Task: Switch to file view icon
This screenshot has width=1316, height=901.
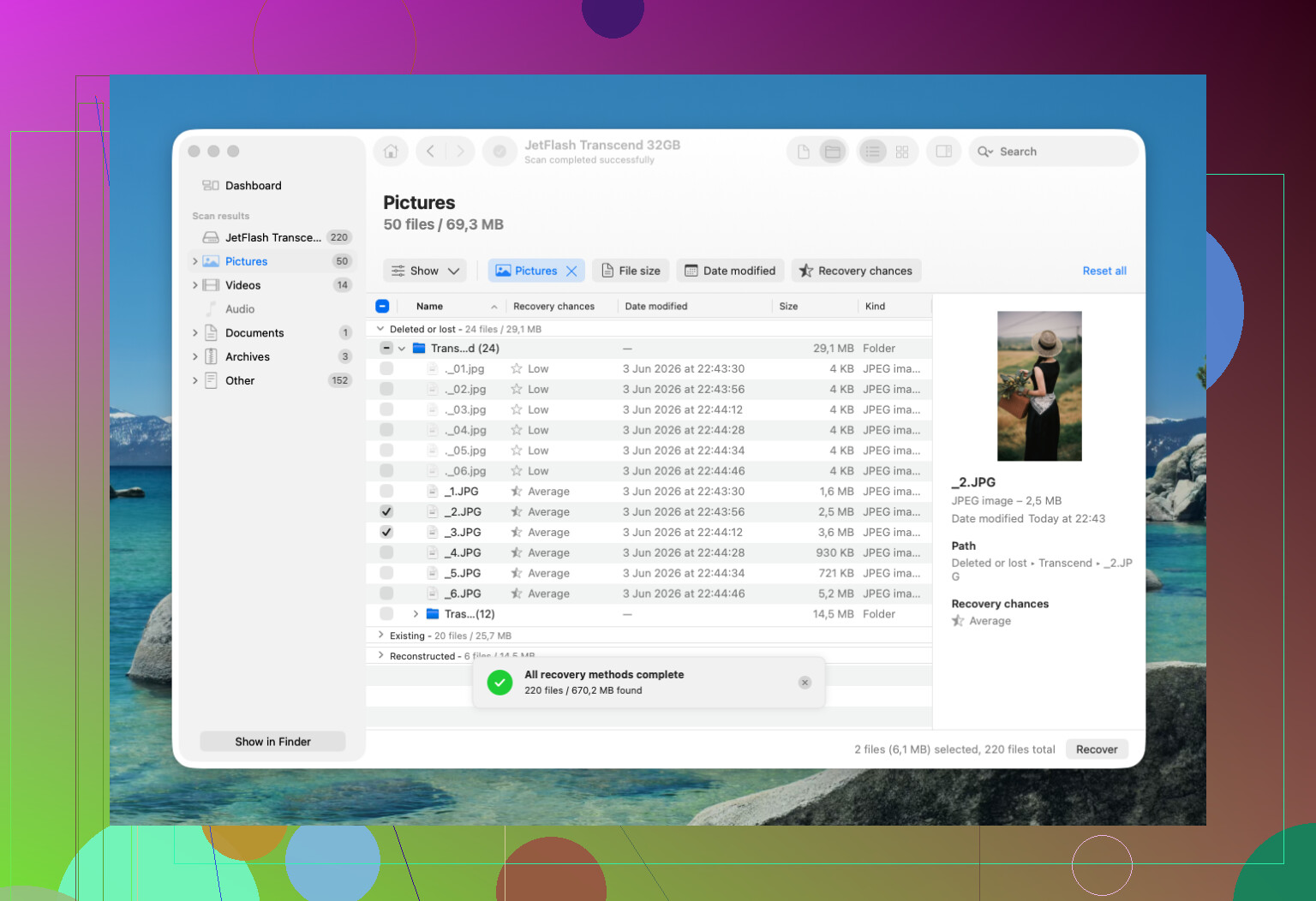Action: [804, 152]
